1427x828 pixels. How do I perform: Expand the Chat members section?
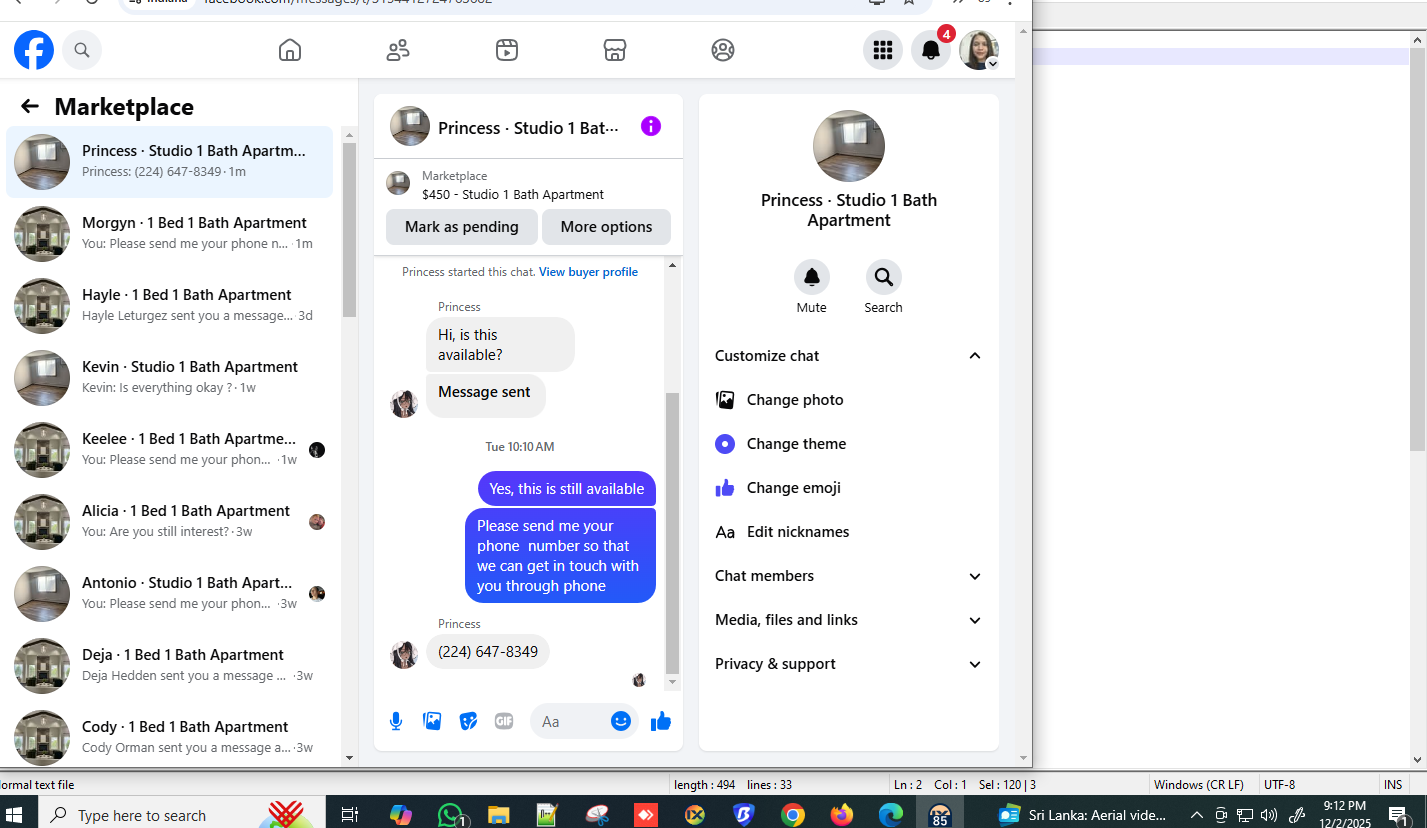[849, 576]
